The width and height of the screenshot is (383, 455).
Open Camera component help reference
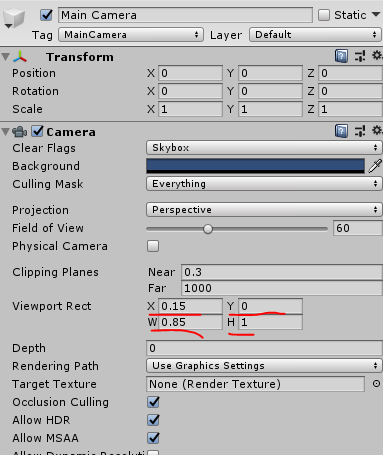[341, 131]
